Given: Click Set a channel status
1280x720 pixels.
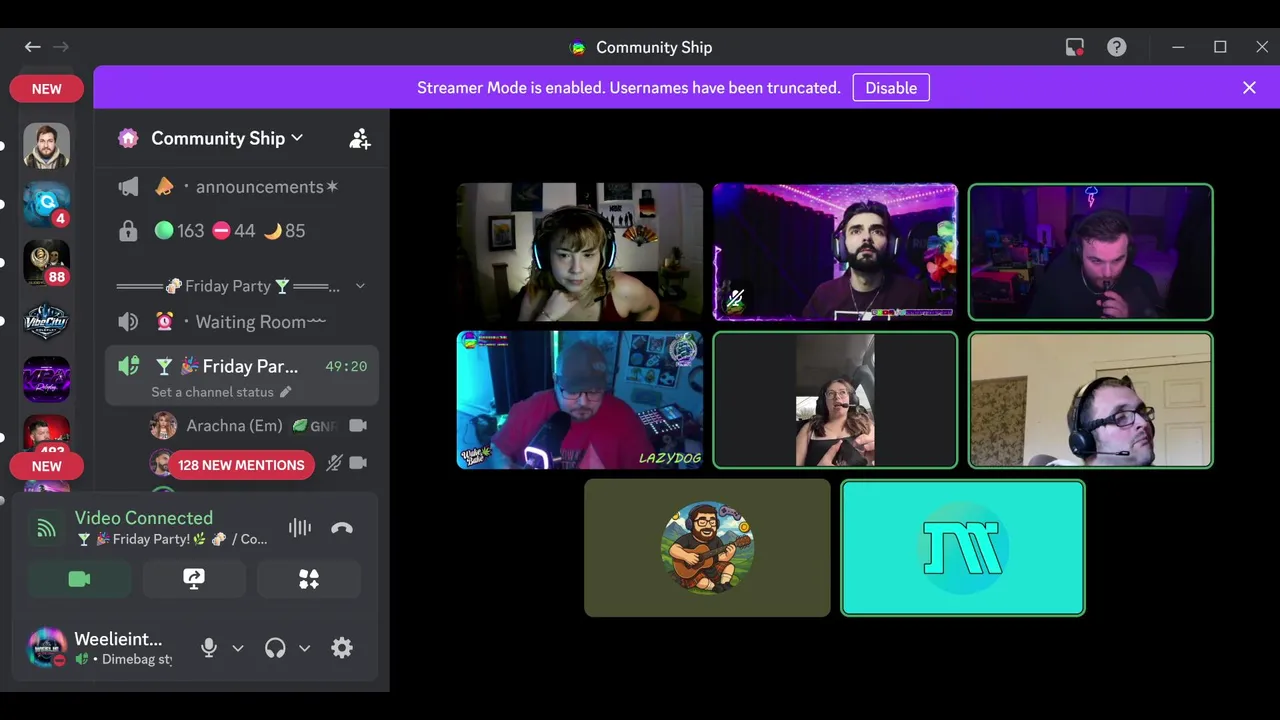Looking at the screenshot, I should click(x=220, y=392).
